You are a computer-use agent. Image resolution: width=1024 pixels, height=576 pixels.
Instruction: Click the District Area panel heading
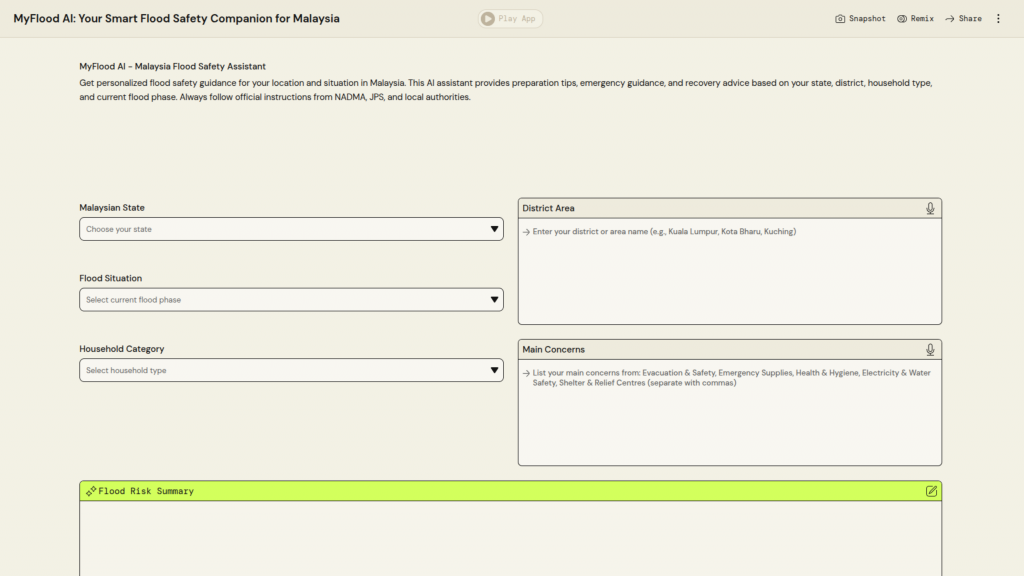coord(548,208)
